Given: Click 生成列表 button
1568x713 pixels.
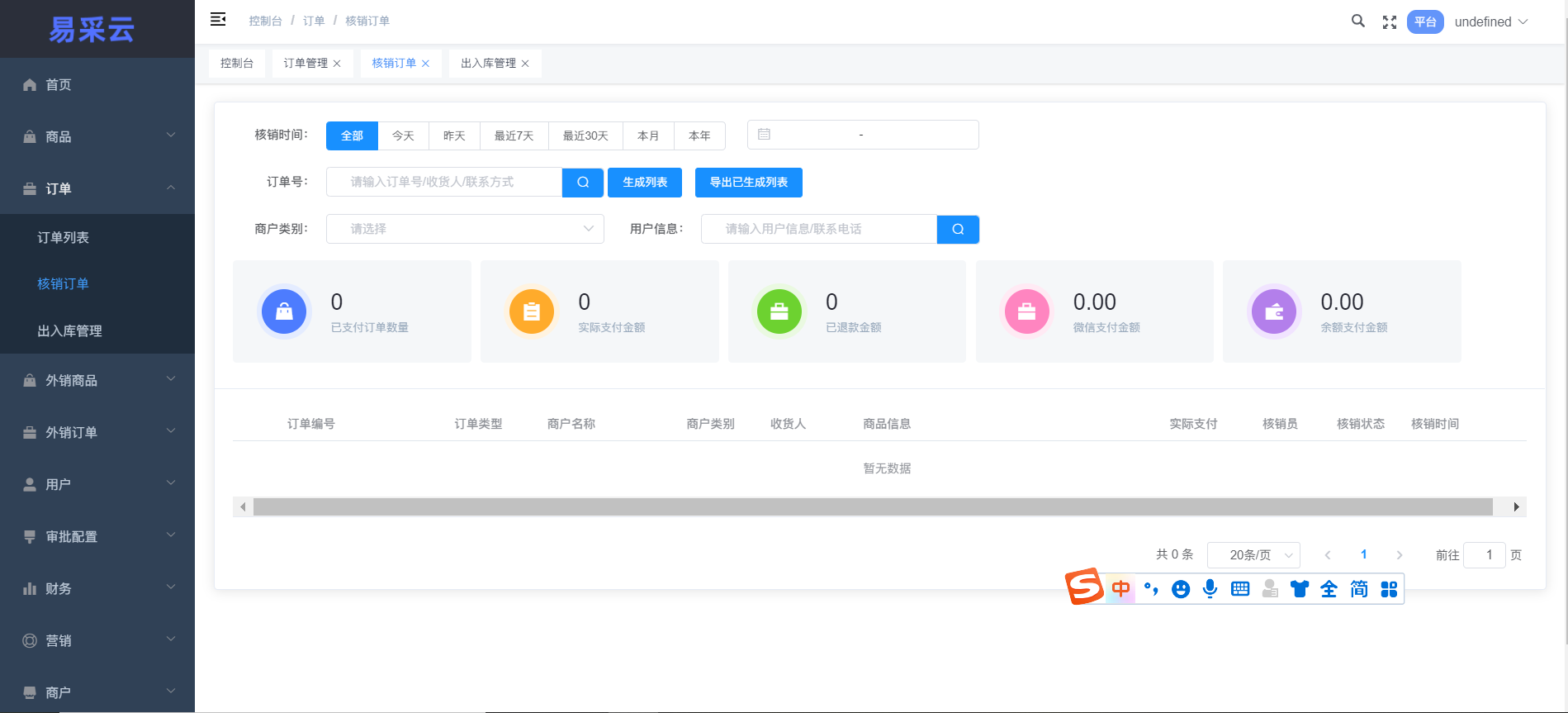Looking at the screenshot, I should [645, 183].
